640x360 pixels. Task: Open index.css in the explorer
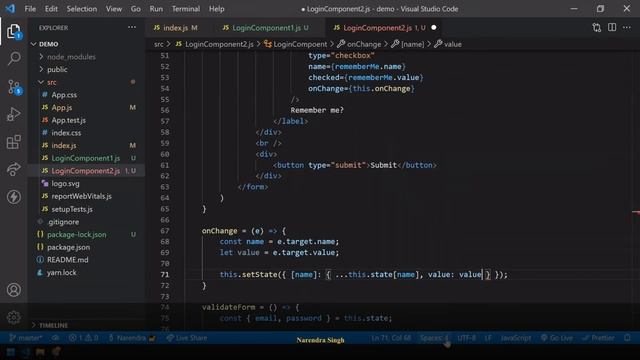tap(66, 133)
